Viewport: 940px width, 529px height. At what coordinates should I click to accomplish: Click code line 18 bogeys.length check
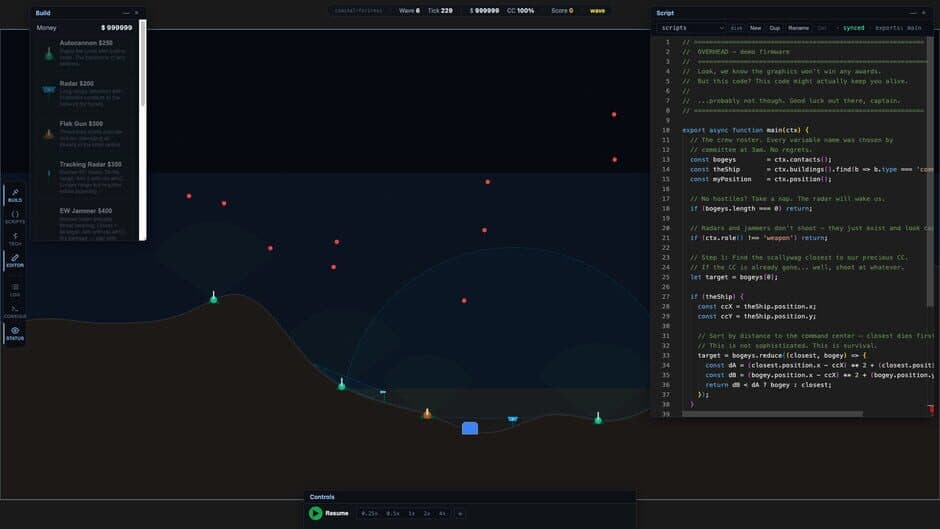coord(751,209)
